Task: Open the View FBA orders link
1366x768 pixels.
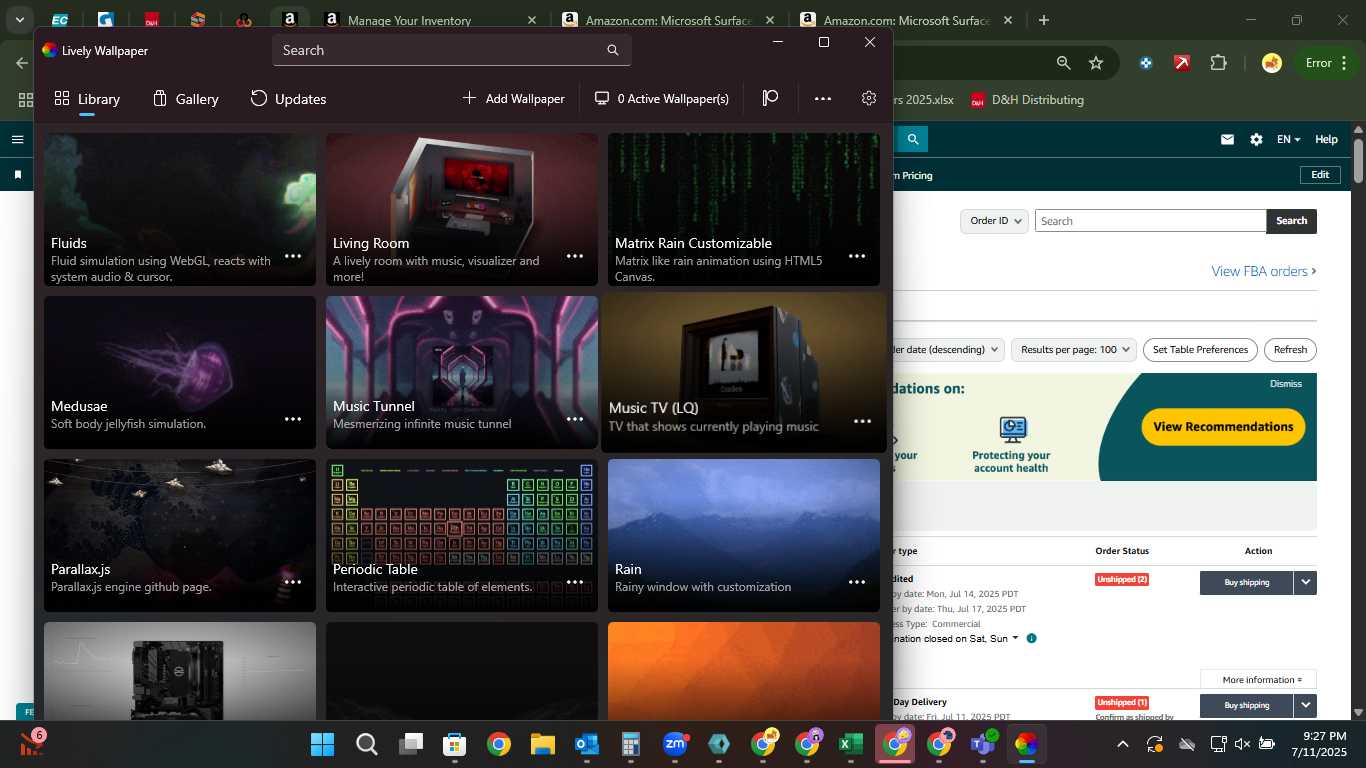Action: (1264, 271)
